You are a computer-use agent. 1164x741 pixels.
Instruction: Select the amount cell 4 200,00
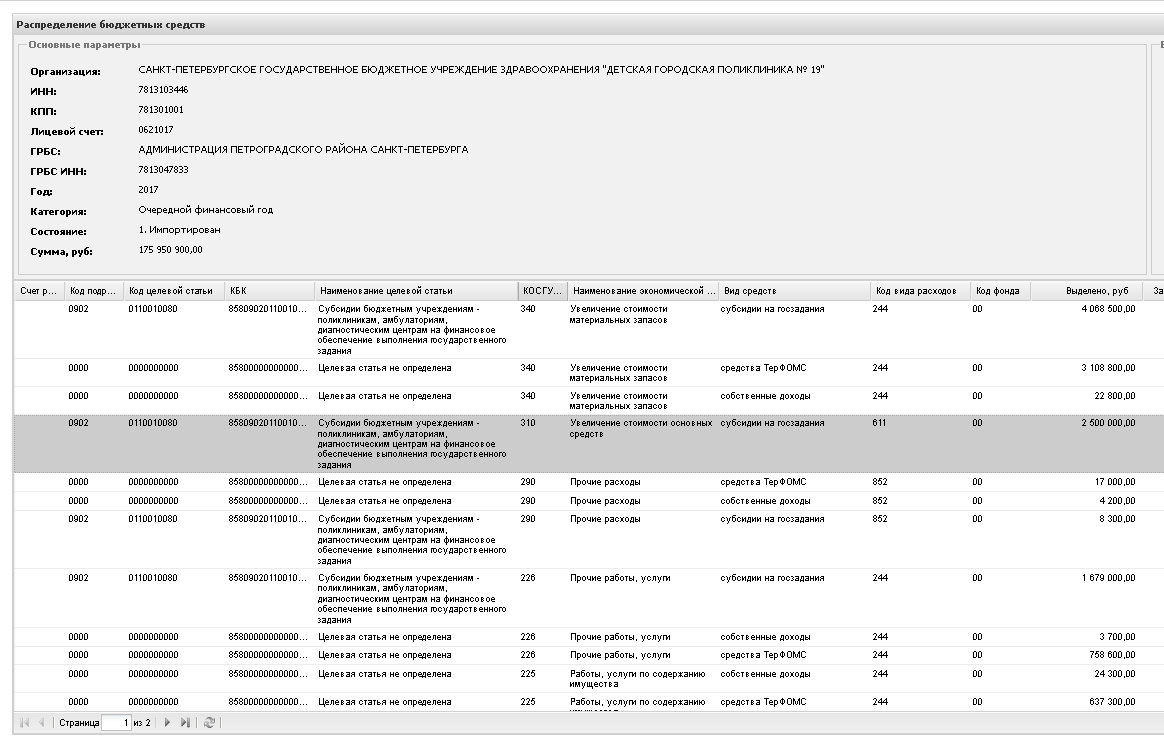click(1117, 500)
